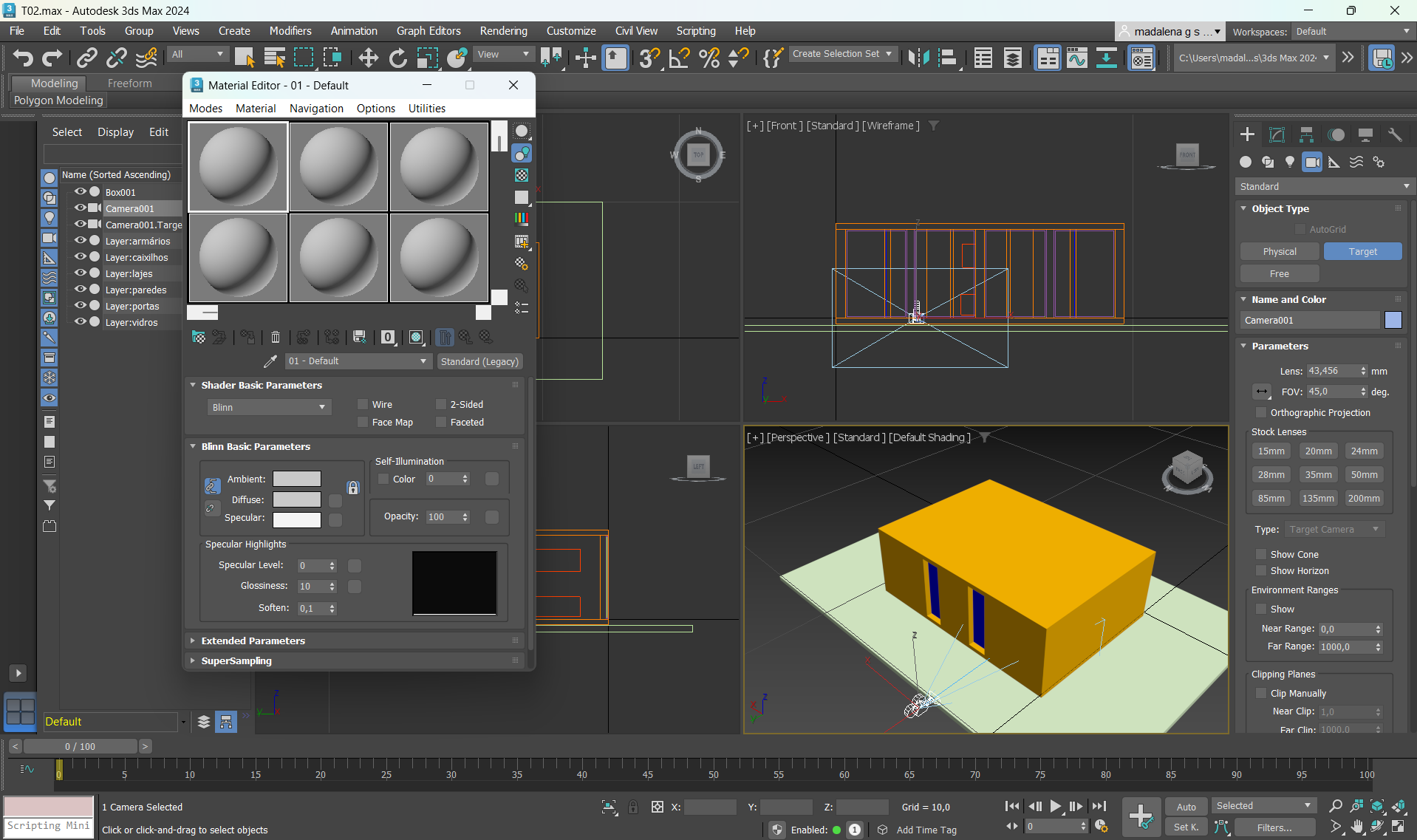
Task: Enable the 2-Sided checkbox
Action: coord(441,404)
